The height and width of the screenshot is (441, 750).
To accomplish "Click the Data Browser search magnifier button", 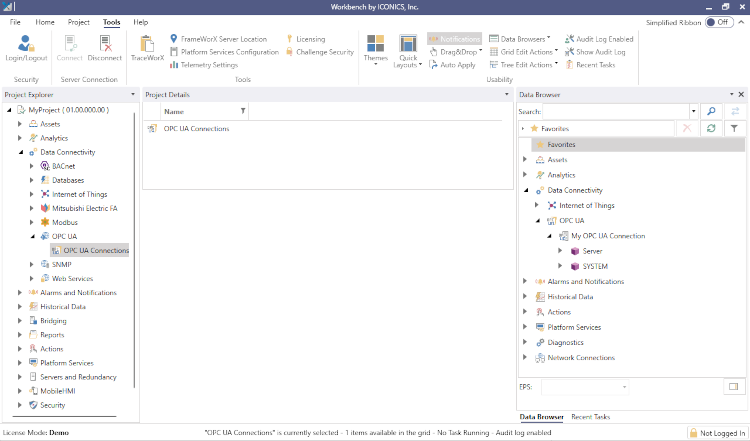I will [711, 111].
